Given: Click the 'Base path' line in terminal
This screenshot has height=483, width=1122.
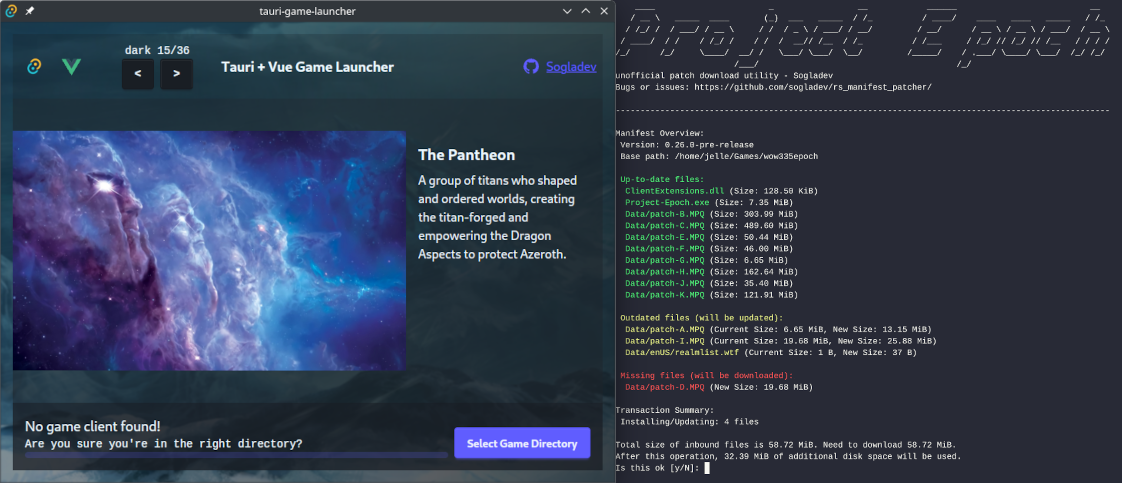Looking at the screenshot, I should click(x=719, y=156).
